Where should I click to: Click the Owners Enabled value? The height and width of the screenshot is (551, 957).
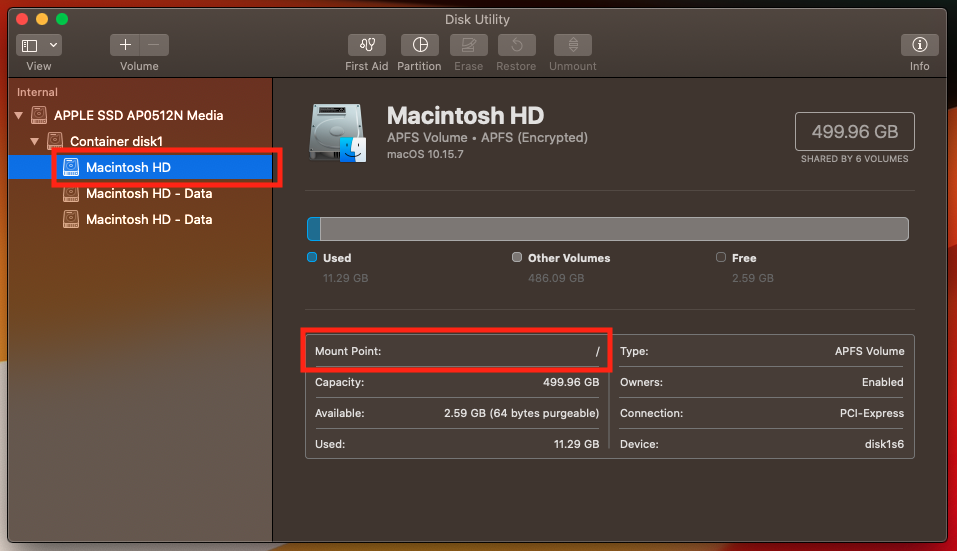[883, 382]
